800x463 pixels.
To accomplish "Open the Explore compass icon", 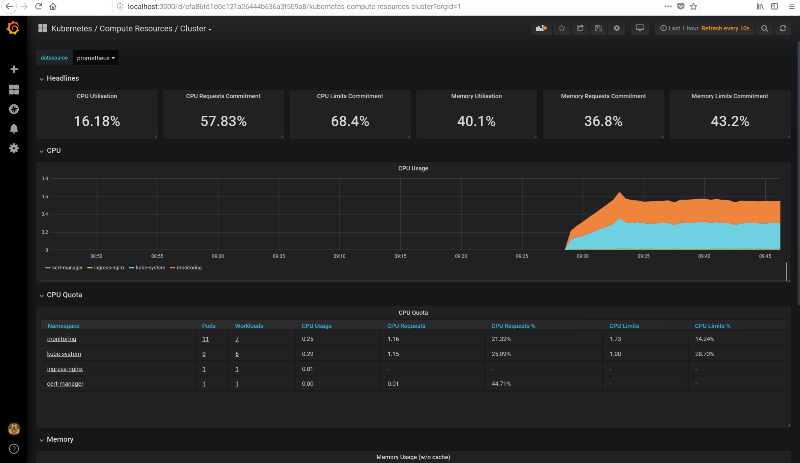I will 14,109.
